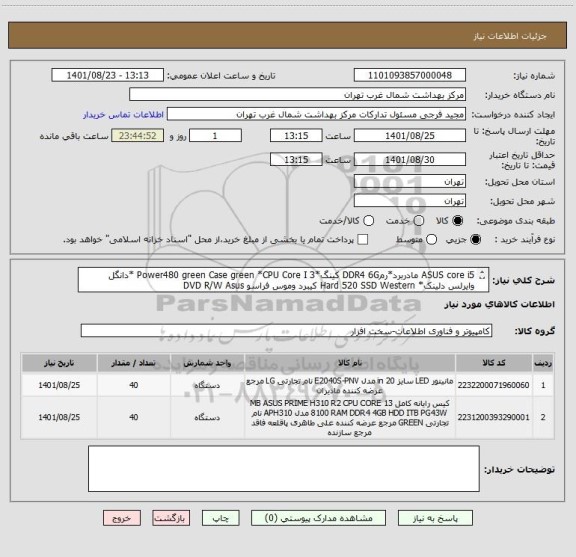Select the کالا radio button
The image size is (576, 557).
(x=458, y=221)
